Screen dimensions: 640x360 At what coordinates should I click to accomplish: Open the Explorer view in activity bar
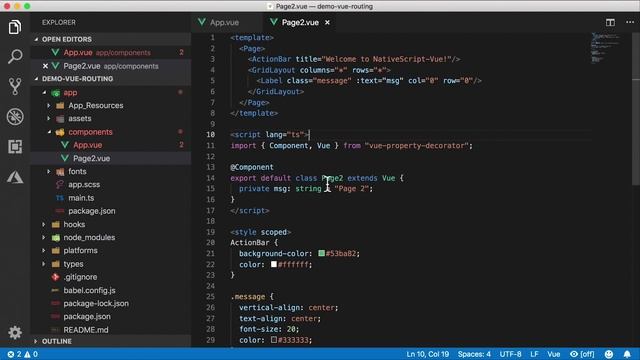(x=15, y=27)
